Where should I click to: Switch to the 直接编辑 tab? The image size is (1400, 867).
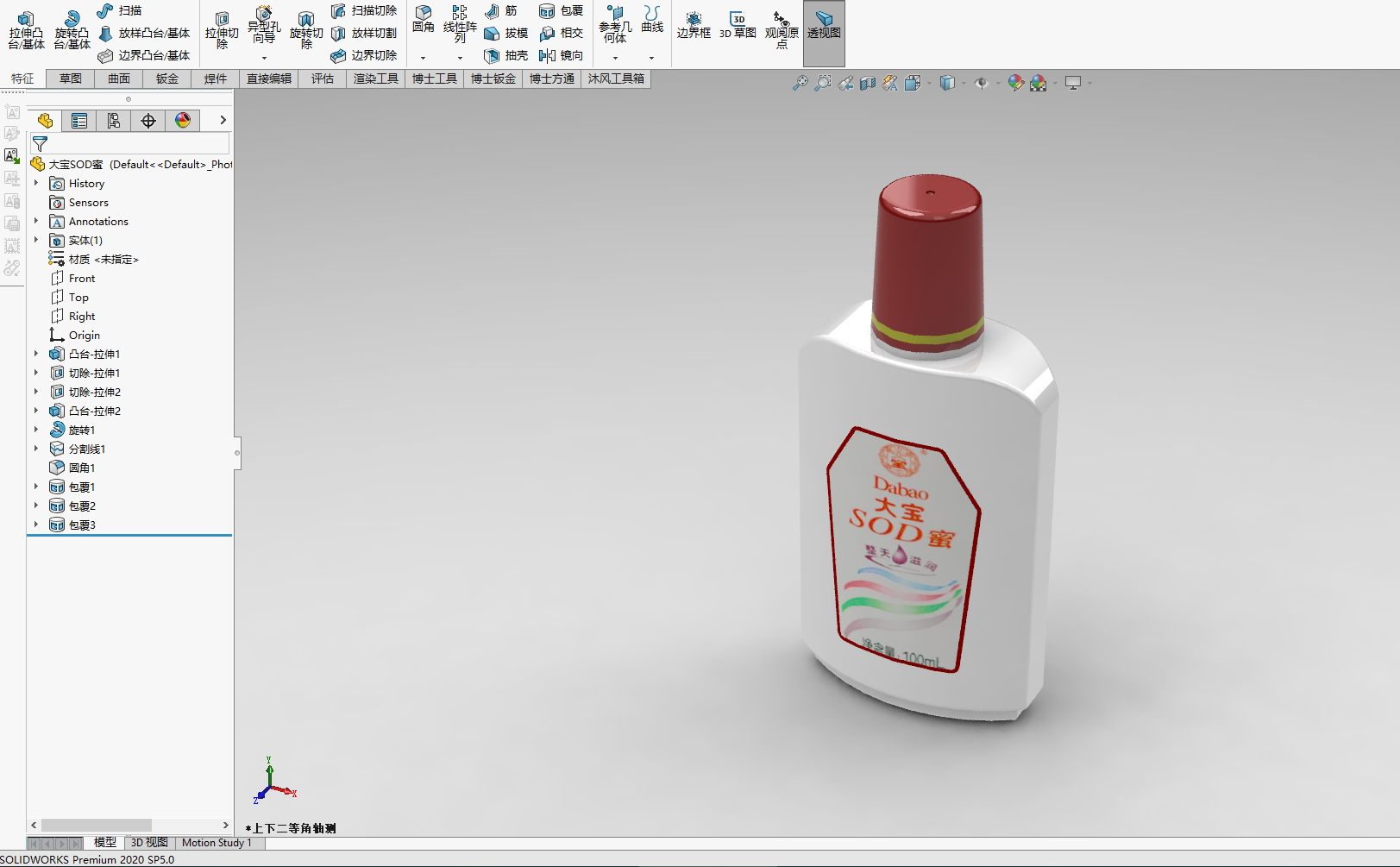coord(269,79)
